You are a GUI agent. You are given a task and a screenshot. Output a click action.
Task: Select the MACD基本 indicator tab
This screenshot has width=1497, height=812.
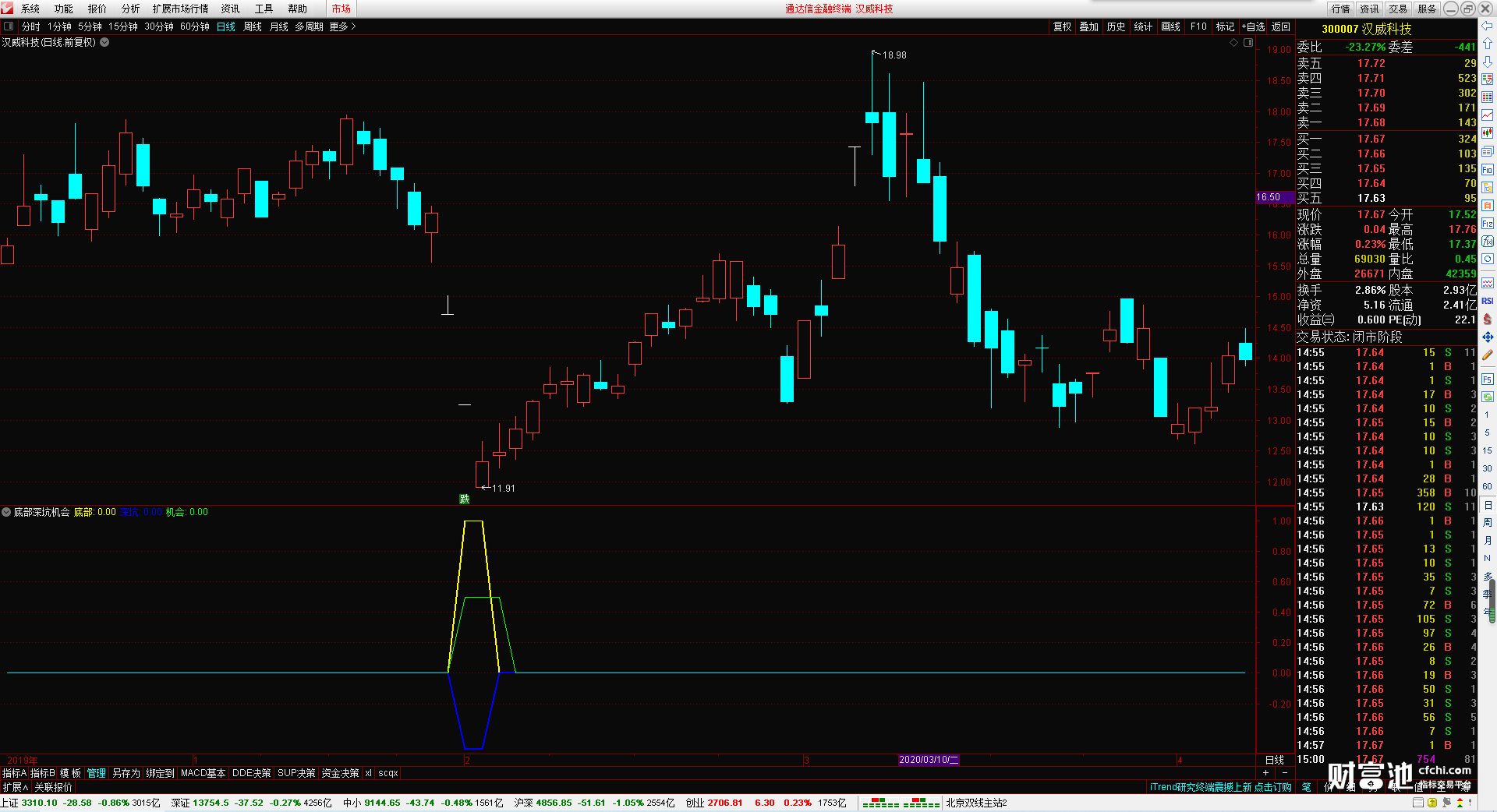pos(203,773)
